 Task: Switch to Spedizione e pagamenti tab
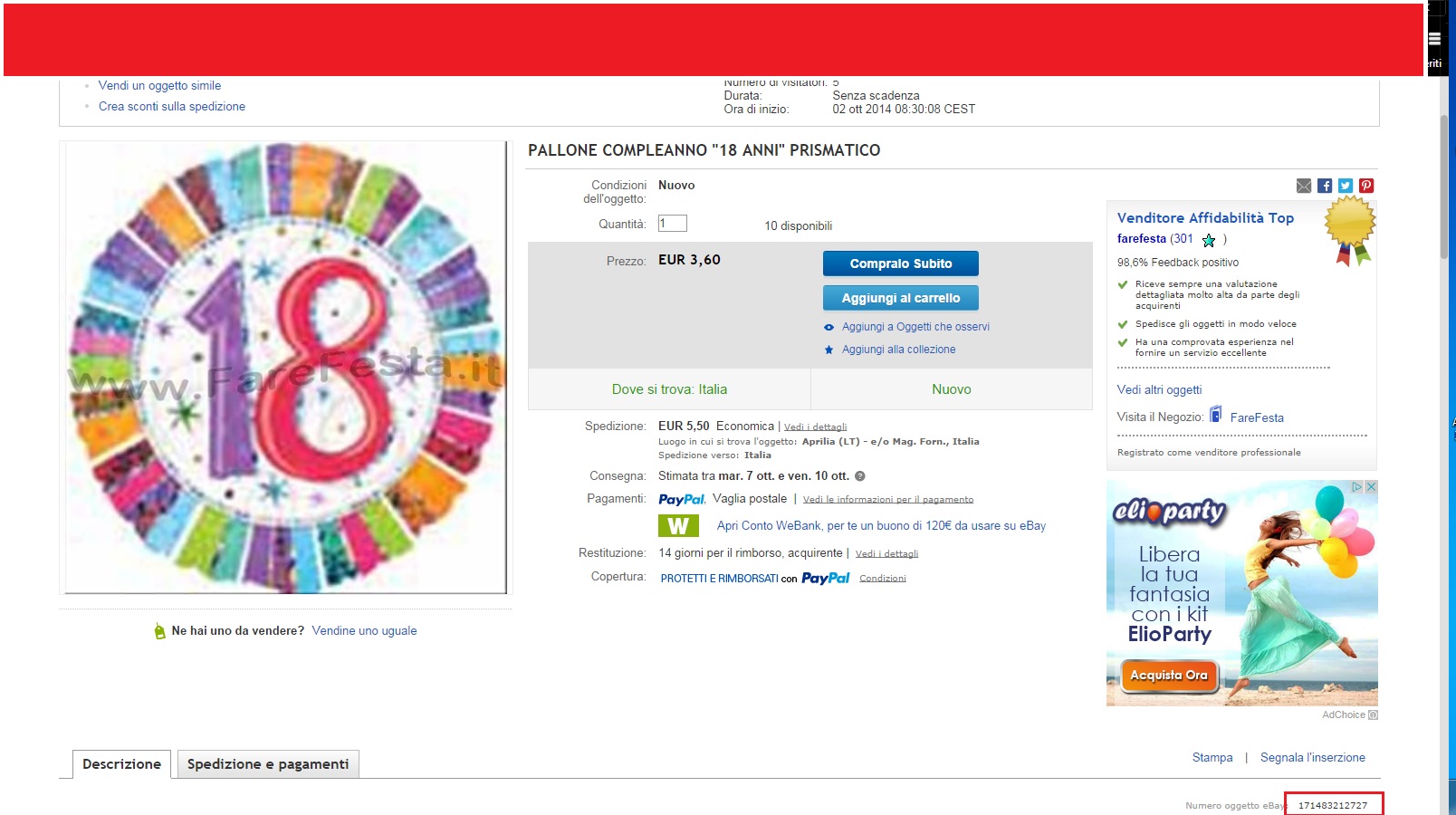pyautogui.click(x=268, y=764)
